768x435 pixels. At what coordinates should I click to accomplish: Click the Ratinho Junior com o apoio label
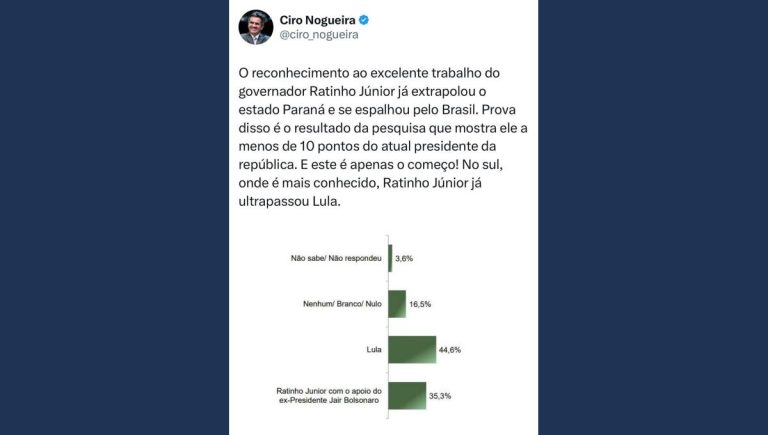click(x=329, y=396)
